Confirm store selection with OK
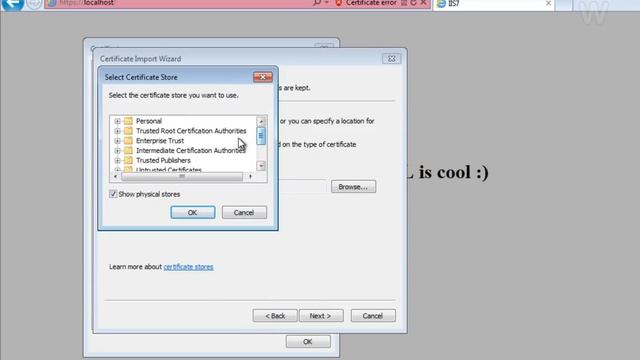The height and width of the screenshot is (360, 640). tap(193, 213)
